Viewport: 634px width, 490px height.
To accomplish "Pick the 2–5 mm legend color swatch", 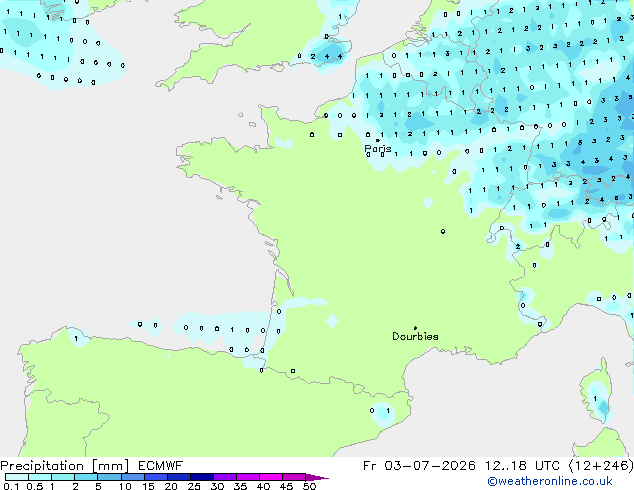I will pyautogui.click(x=86, y=477).
